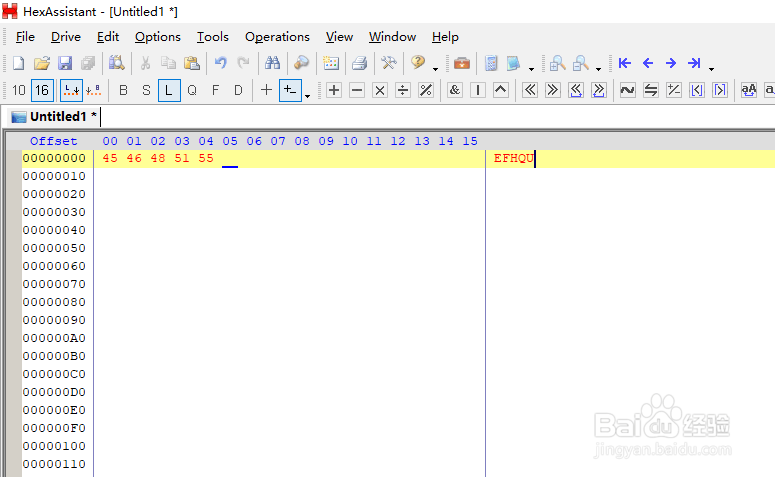
Task: Click the rotate left operation icon
Action: tap(576, 90)
